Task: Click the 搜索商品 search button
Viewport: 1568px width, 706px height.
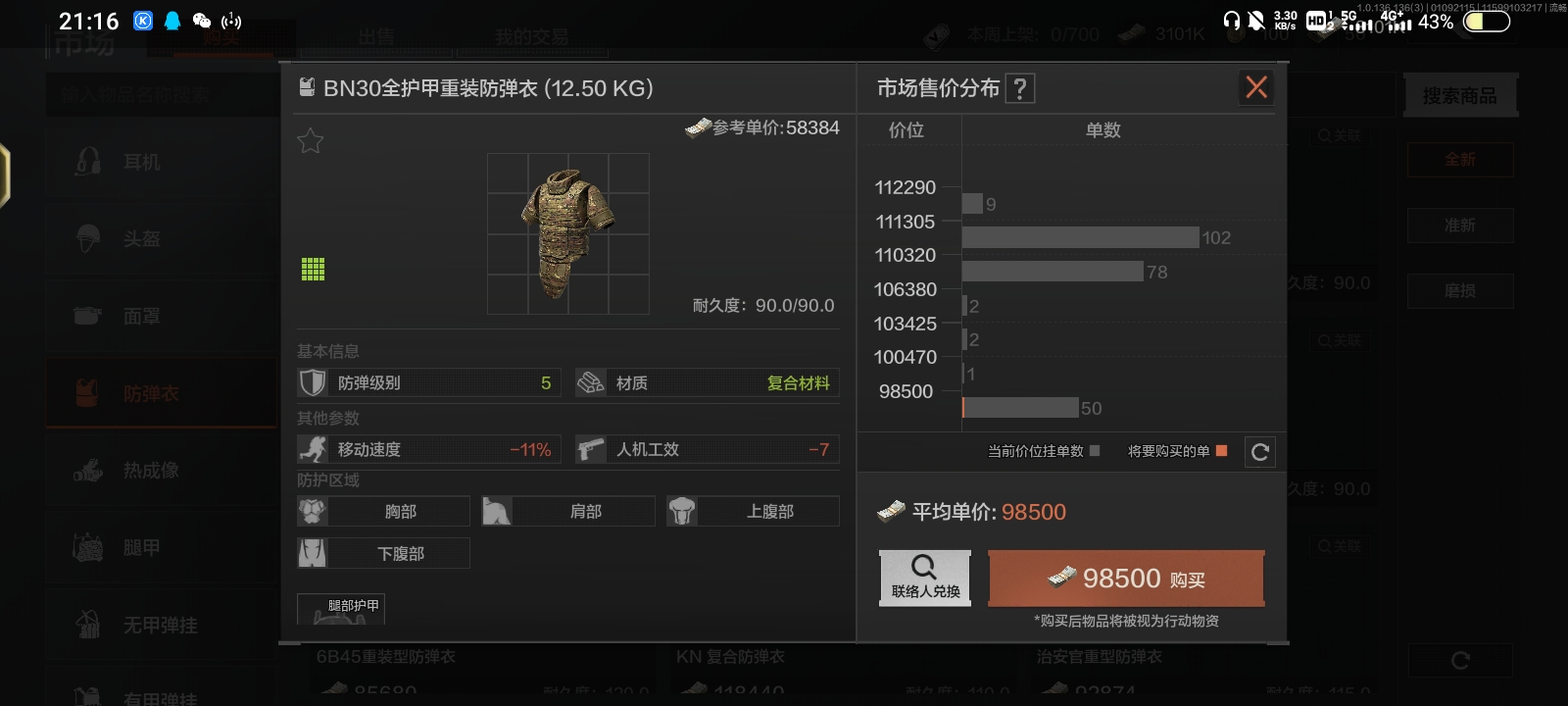Action: pos(1460,96)
